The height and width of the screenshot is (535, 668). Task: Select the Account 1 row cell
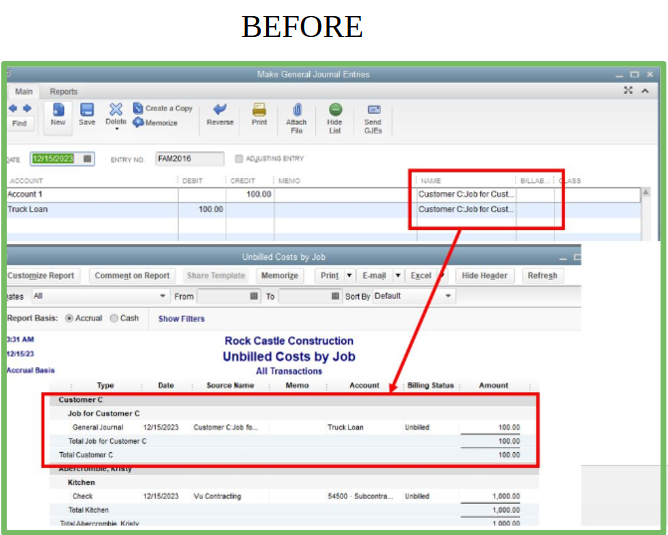tap(92, 194)
